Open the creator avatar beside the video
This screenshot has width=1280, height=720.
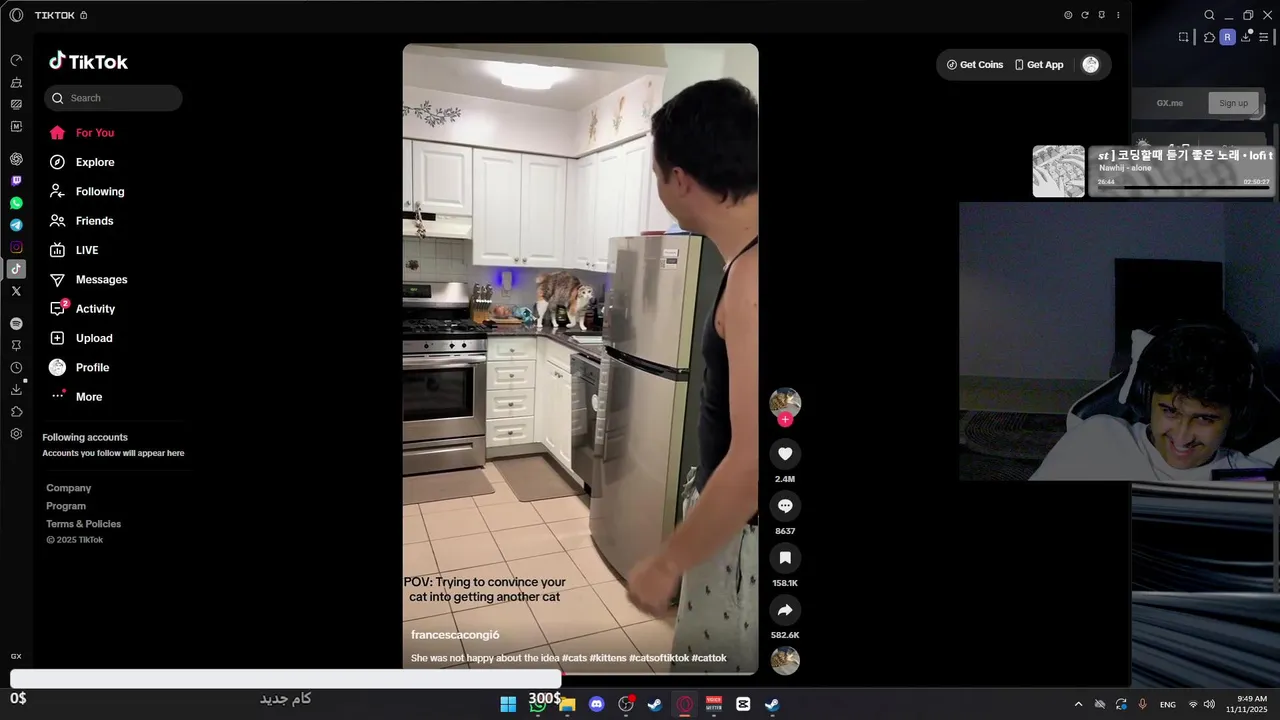click(785, 402)
